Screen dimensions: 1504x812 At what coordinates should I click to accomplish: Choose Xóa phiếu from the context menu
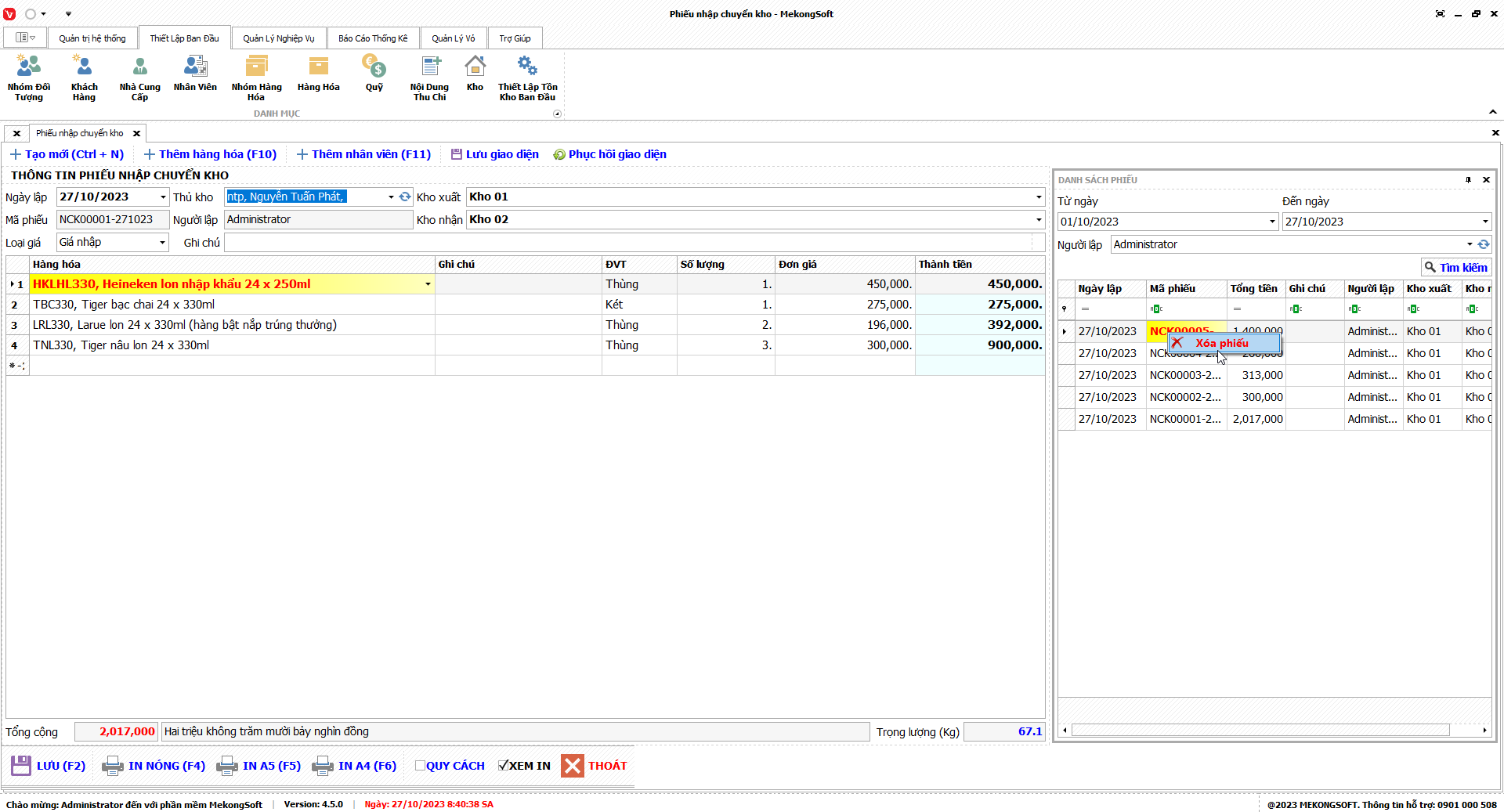coord(1222,343)
